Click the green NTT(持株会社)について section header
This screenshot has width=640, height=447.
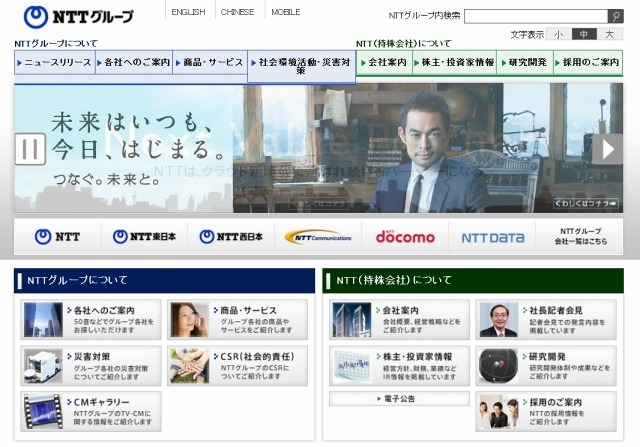(x=473, y=280)
